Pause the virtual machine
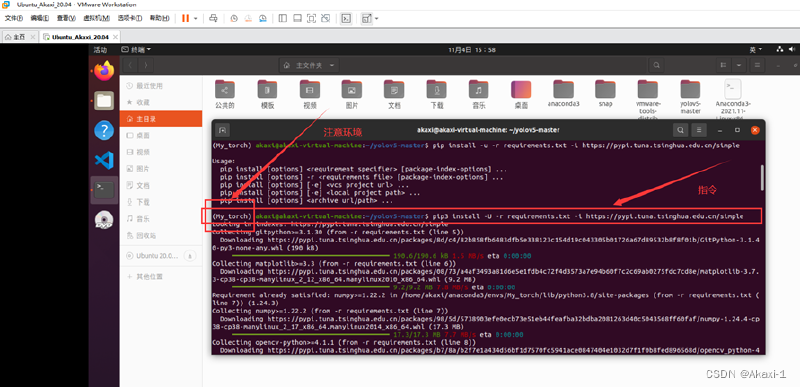The image size is (800, 387). tap(185, 18)
